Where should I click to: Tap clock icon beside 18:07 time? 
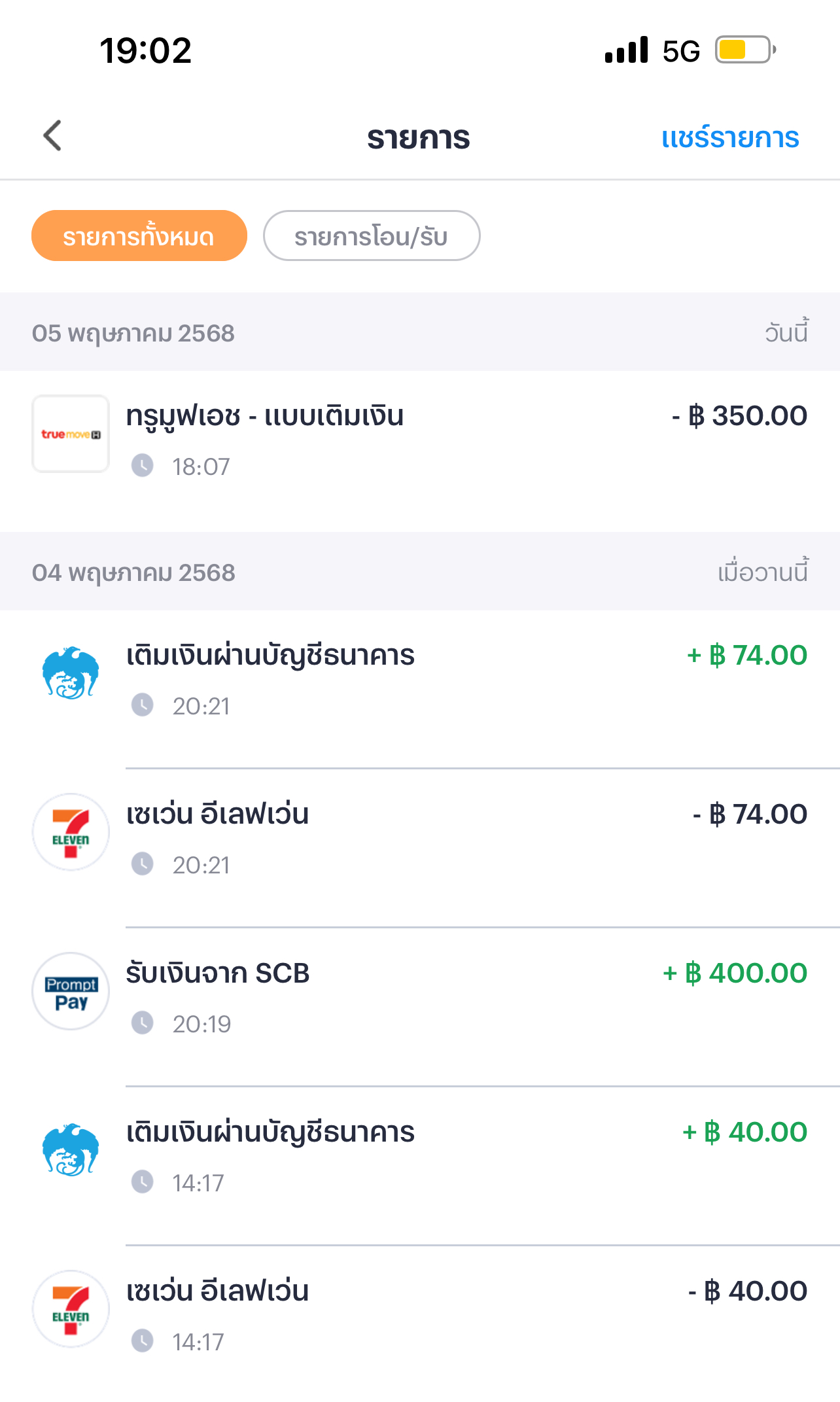(142, 466)
